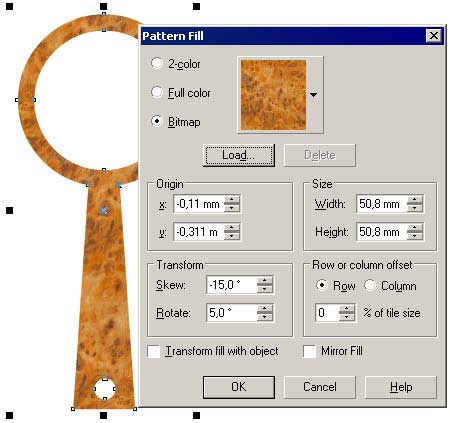
Task: Enable the Mirror Fill checkbox
Action: point(310,351)
